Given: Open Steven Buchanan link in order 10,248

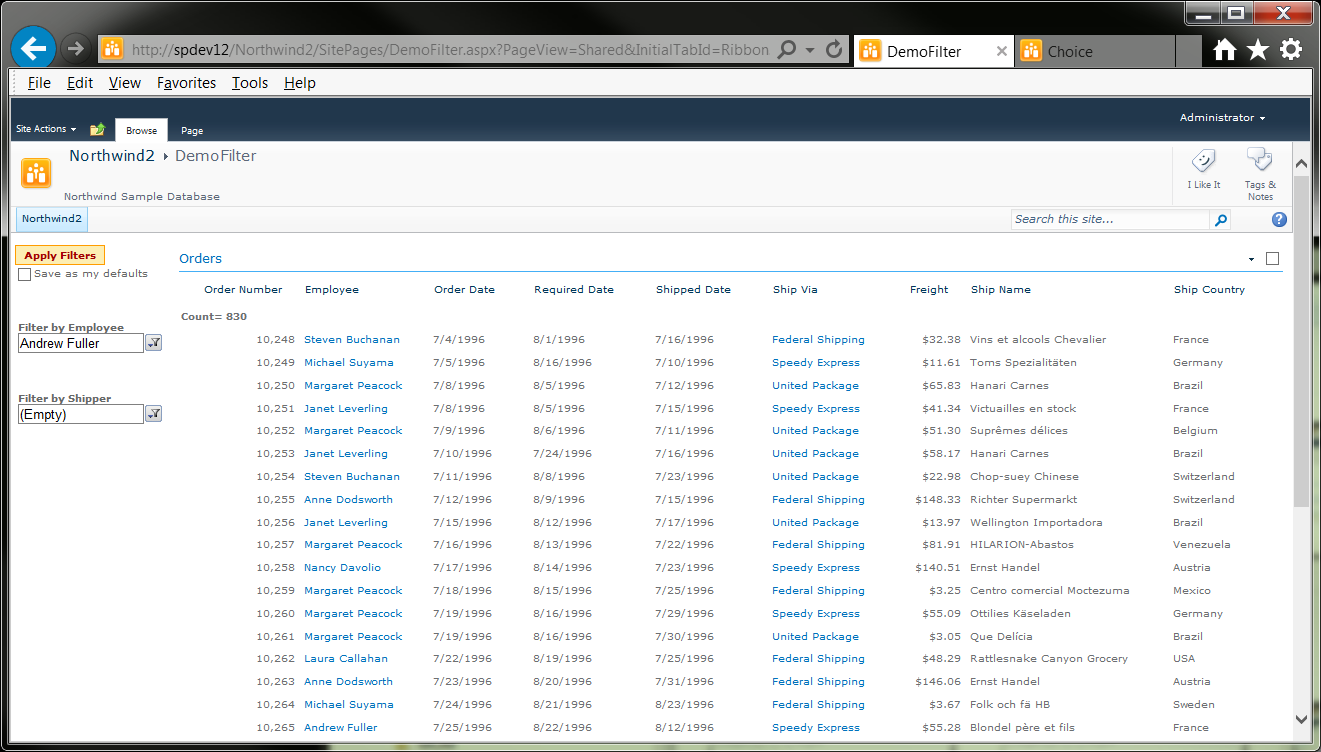Looking at the screenshot, I should pyautogui.click(x=352, y=340).
